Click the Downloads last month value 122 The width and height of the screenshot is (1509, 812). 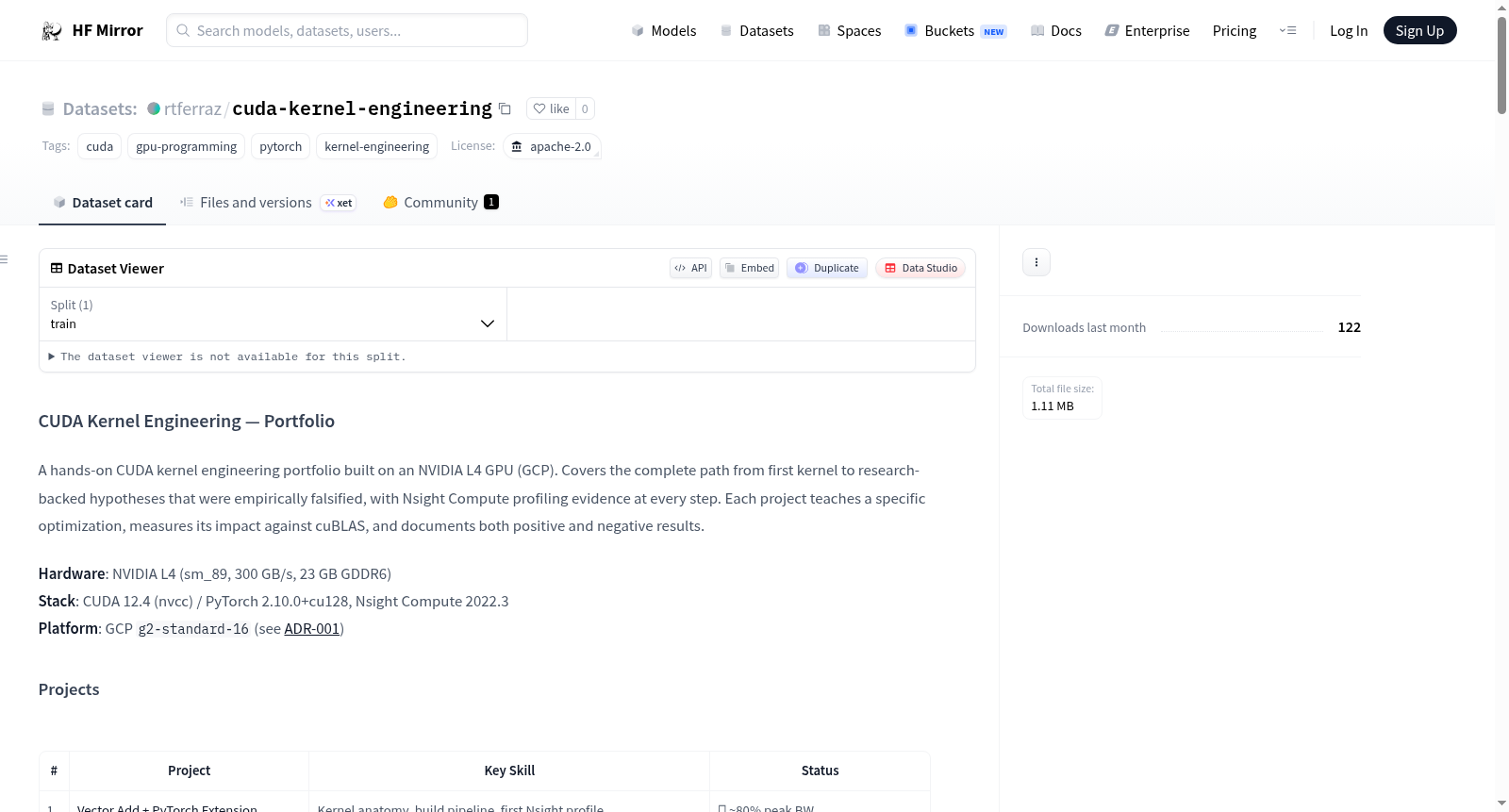pos(1350,327)
